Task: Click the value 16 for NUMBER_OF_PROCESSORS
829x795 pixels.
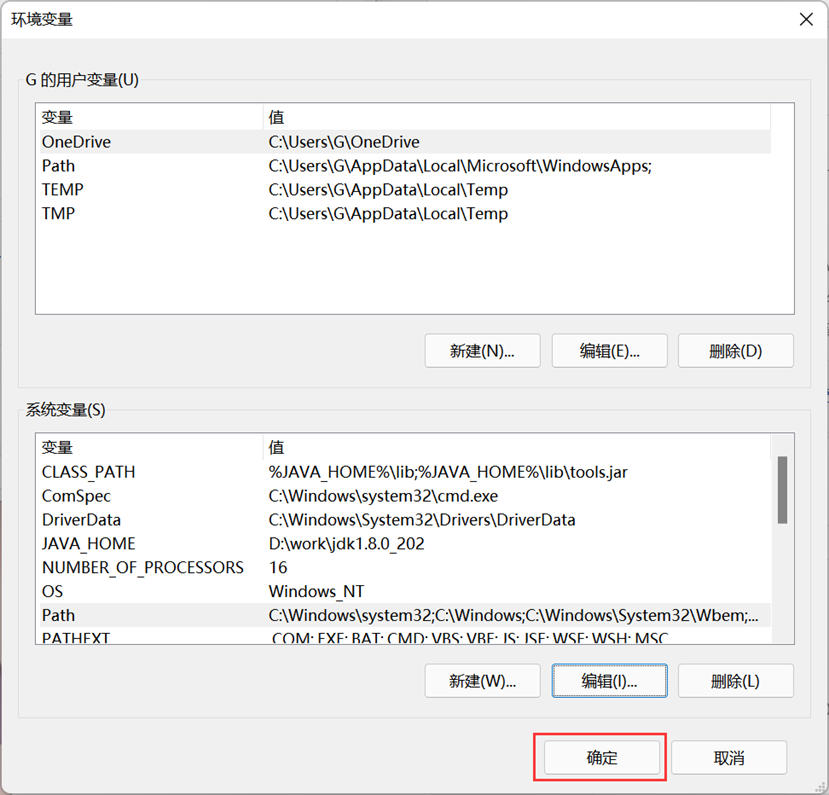Action: point(278,567)
